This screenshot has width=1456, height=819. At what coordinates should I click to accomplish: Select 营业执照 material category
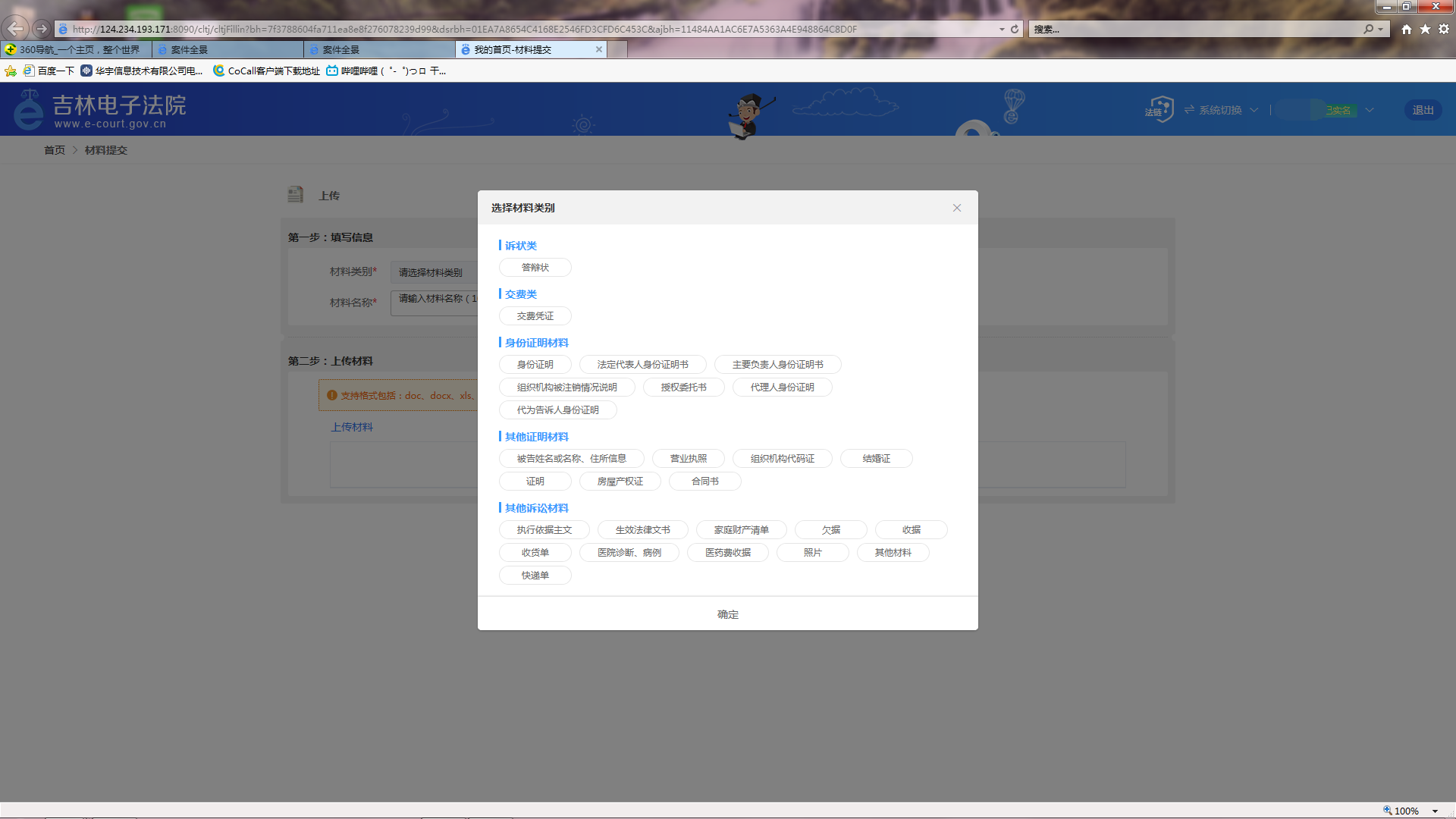click(x=688, y=458)
